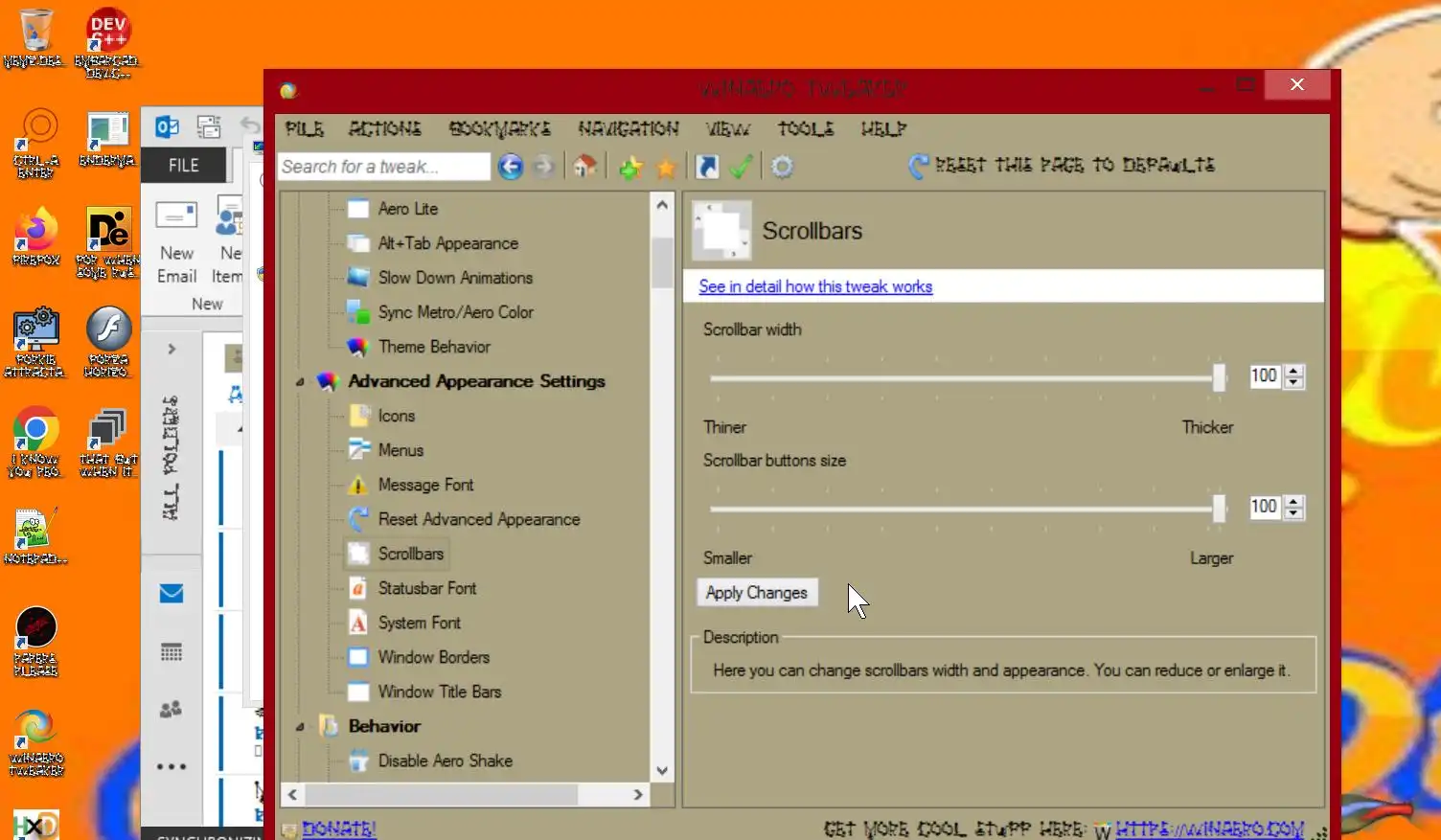Click New Email in Outlook ribbon
This screenshot has height=840, width=1441.
click(177, 243)
